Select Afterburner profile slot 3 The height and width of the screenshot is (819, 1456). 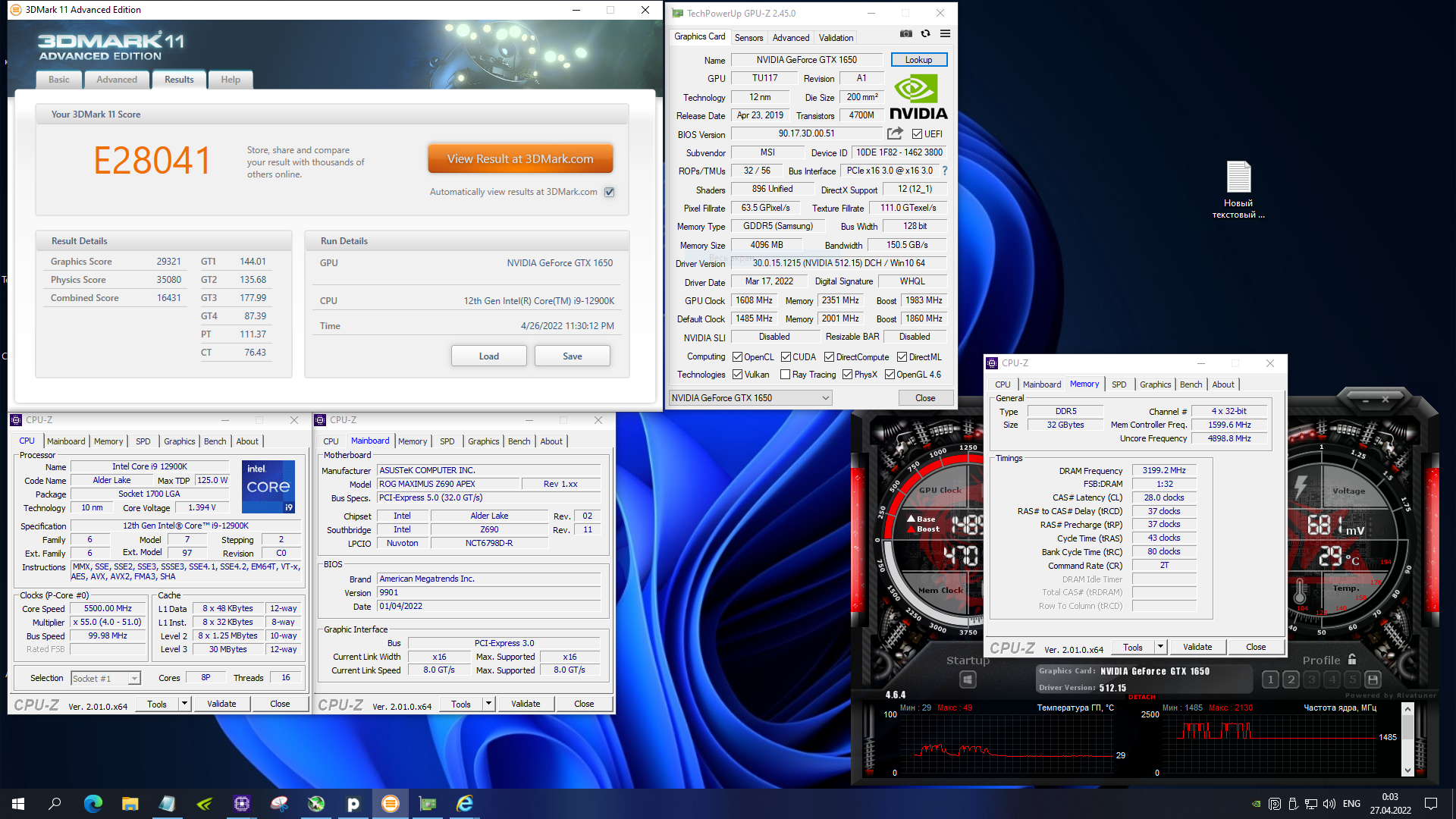[1311, 679]
